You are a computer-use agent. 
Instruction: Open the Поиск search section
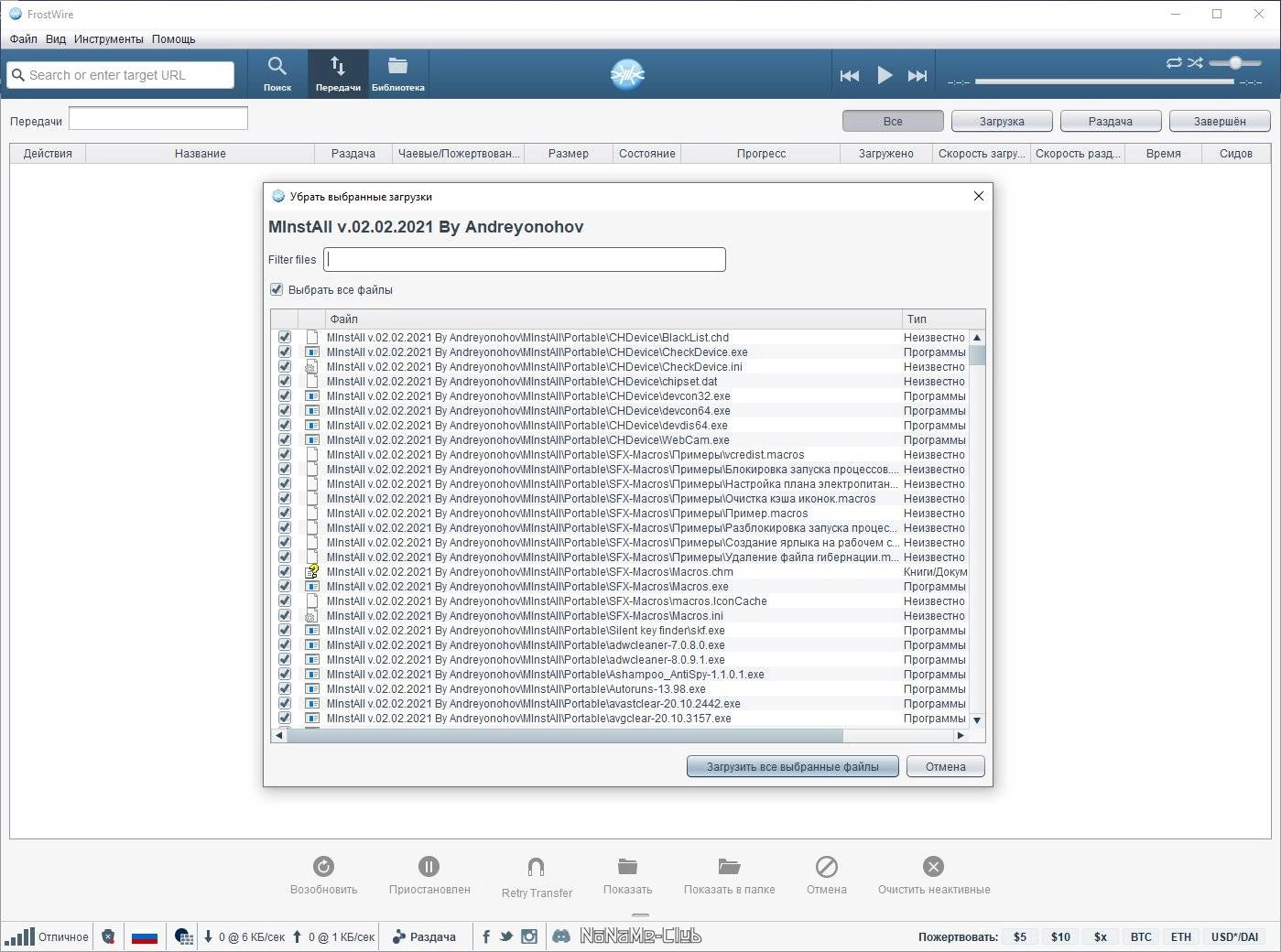tap(277, 74)
